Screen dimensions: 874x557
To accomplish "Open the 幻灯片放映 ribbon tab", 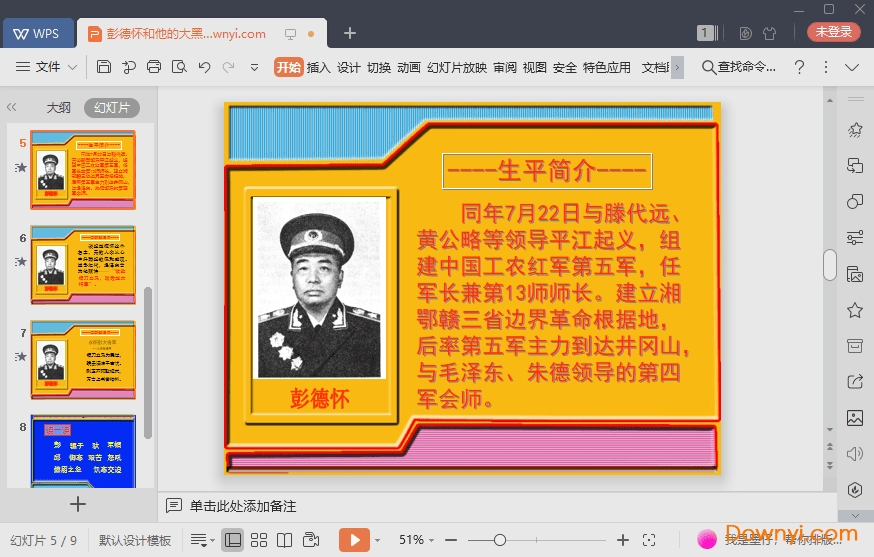I will (x=456, y=67).
